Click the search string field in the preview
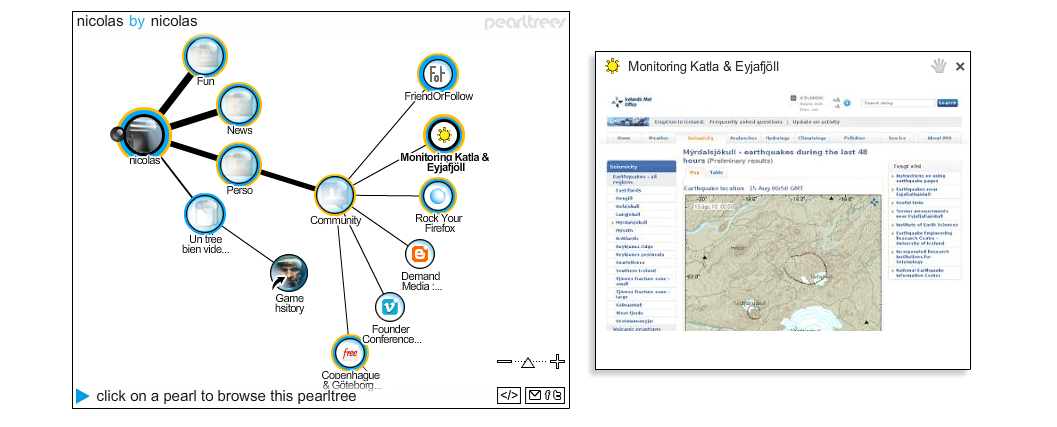1057x427 pixels. 899,103
